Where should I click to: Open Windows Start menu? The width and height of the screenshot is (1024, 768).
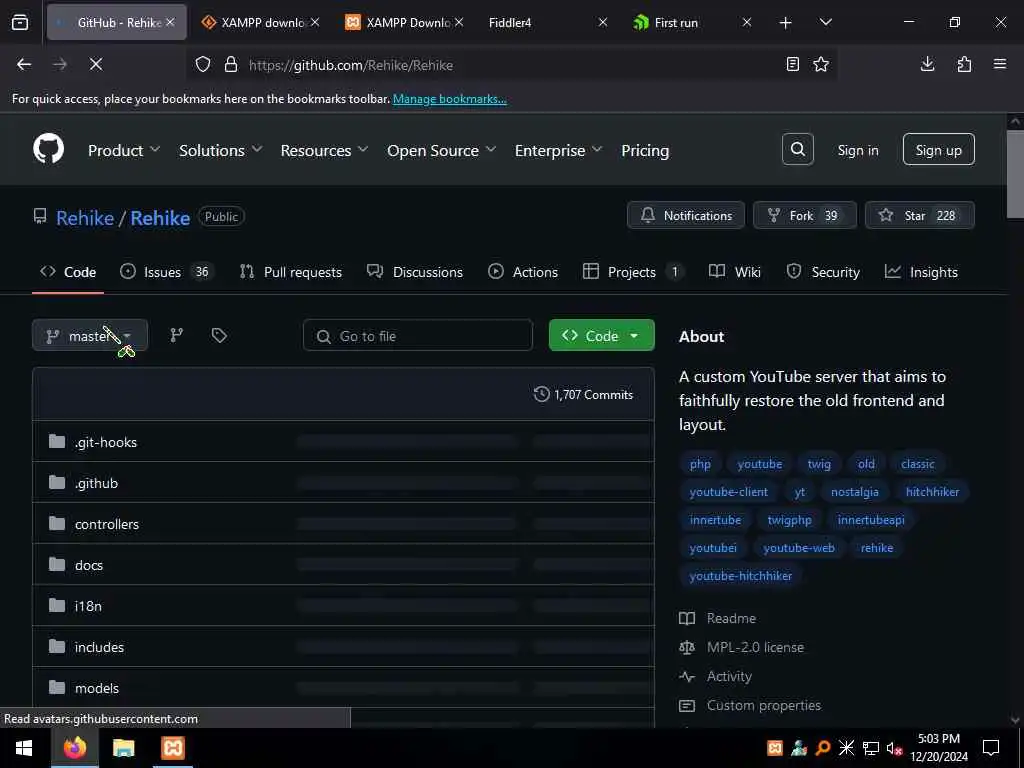(x=24, y=748)
